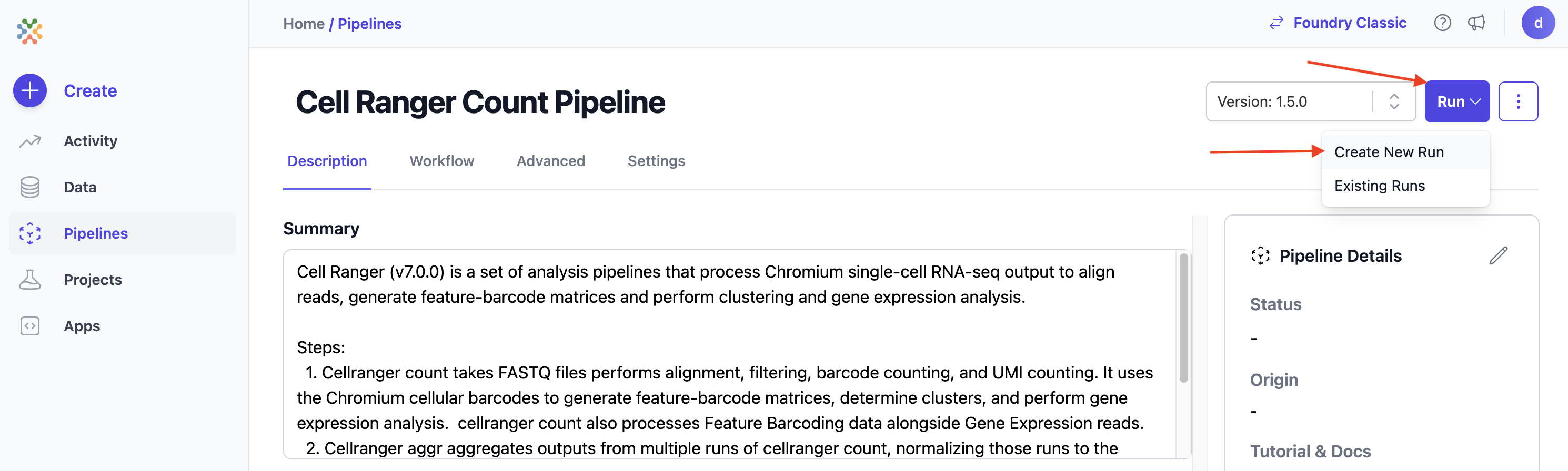This screenshot has height=471, width=1568.
Task: Click the plus Create icon
Action: 30,90
